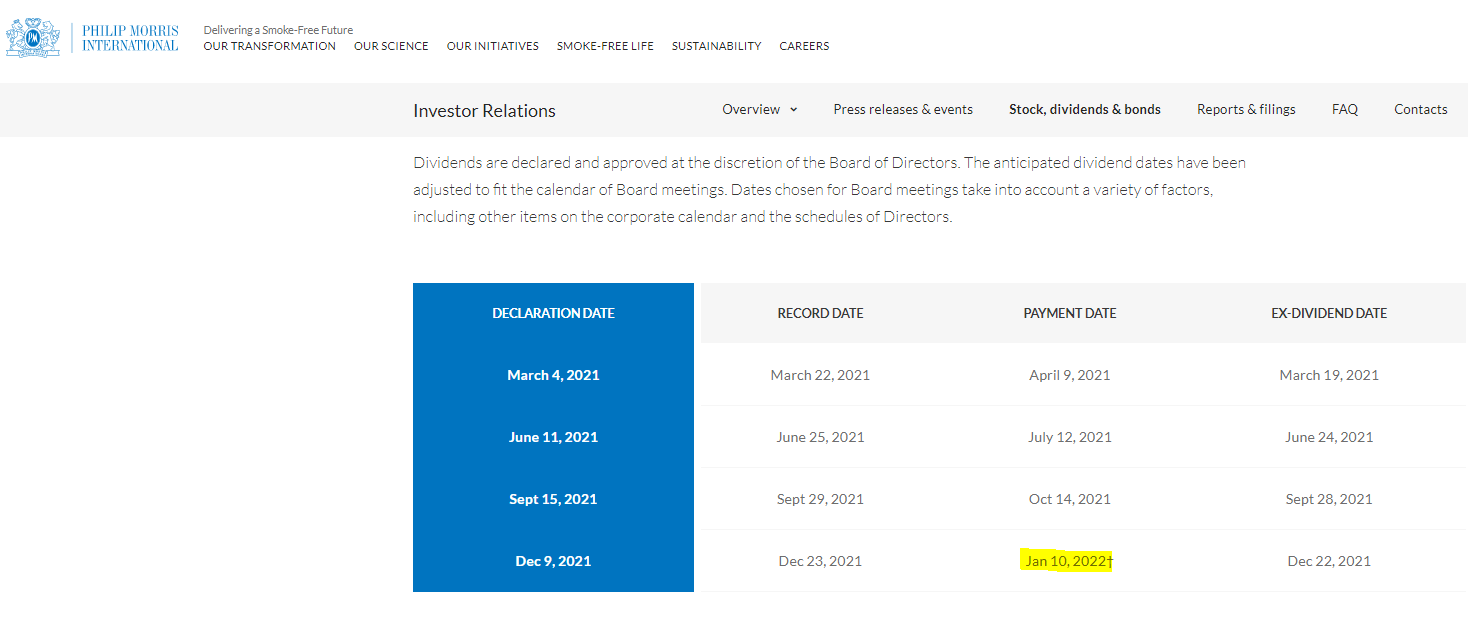Viewport: 1468px width, 623px height.
Task: Select Stock, dividends & bonds tab
Action: point(1085,110)
